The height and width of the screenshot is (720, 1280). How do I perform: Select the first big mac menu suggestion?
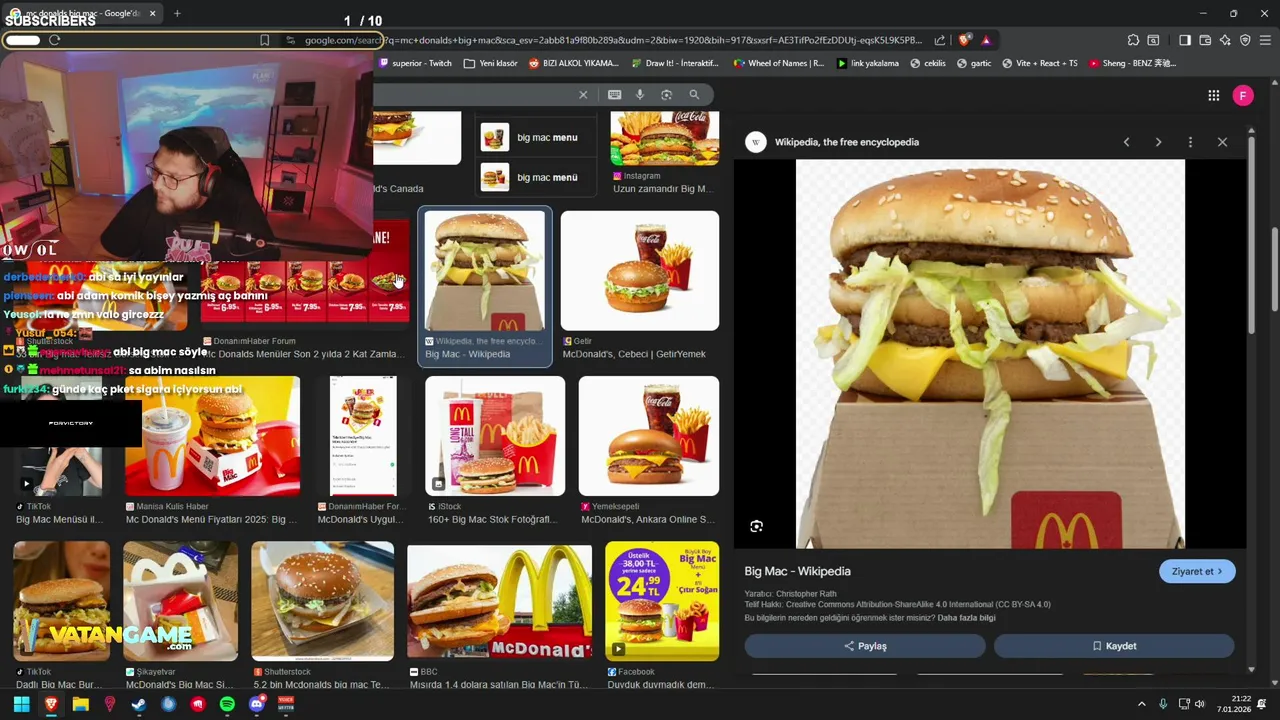(535, 137)
